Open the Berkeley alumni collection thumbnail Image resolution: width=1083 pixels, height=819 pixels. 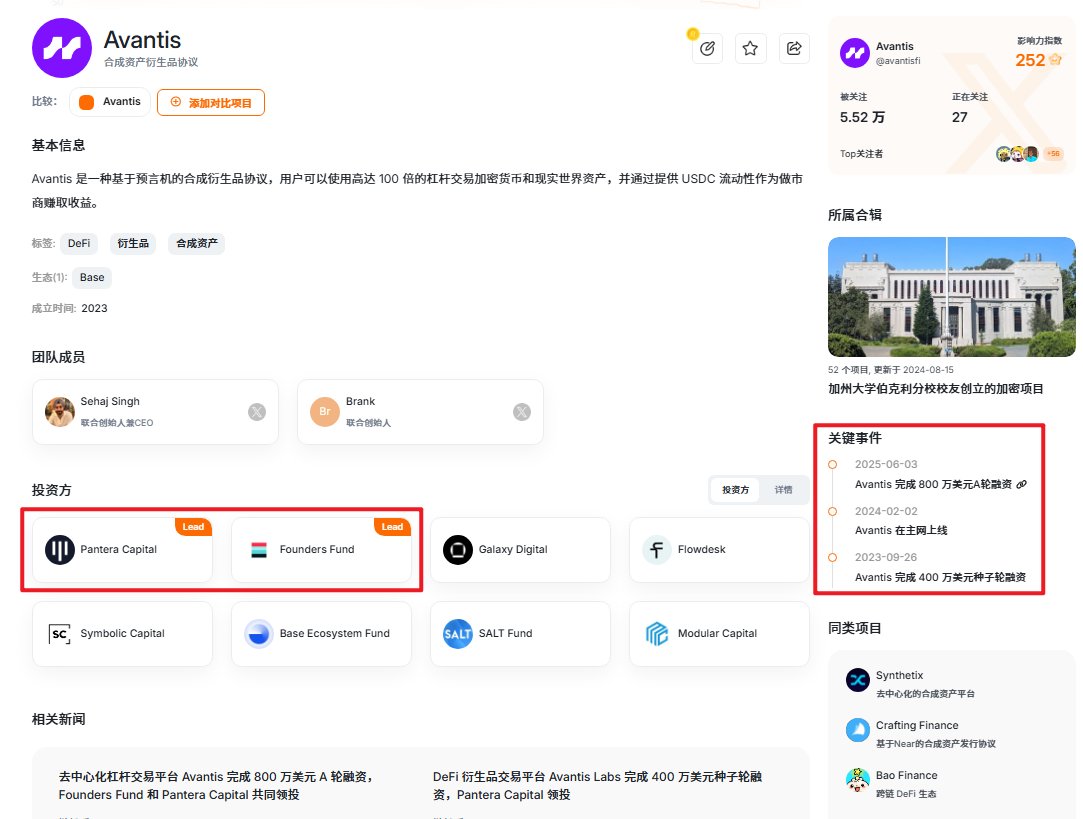951,297
